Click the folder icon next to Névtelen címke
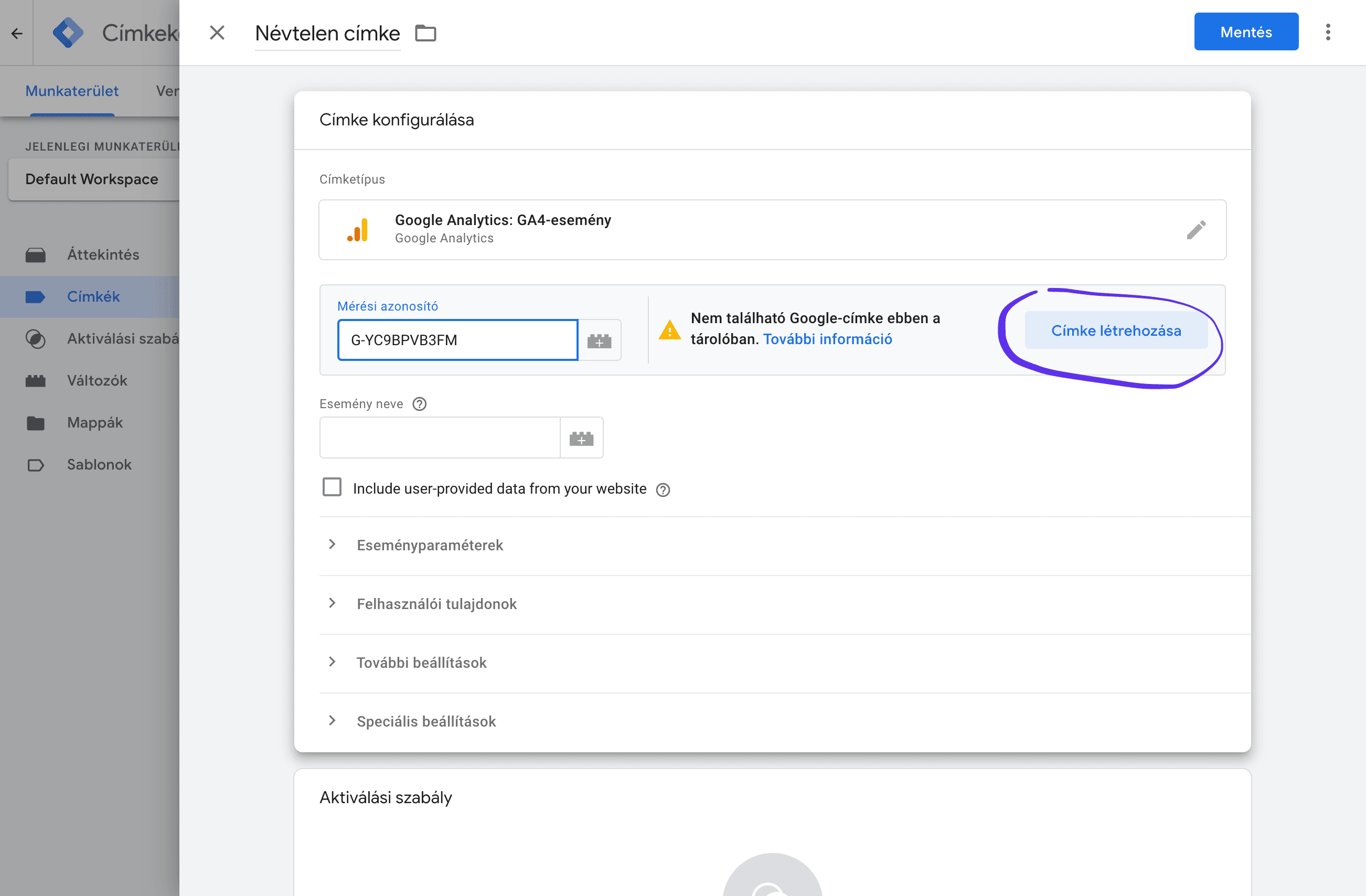The image size is (1366, 896). coord(425,33)
